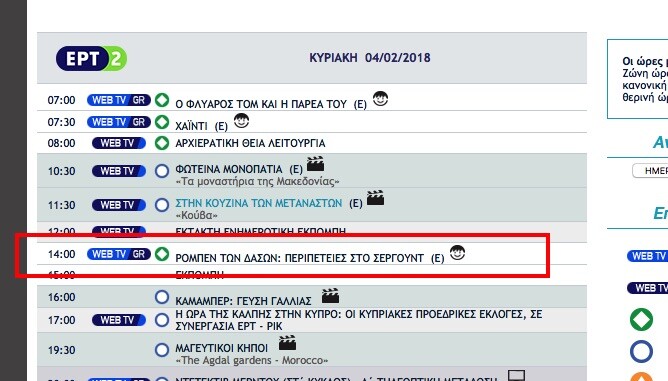Image resolution: width=668 pixels, height=381 pixels.
Task: Select the ΑΡΧΙΕΡΑΤΙΚΗ ΘΕΙΑ ΛΕΙΤΟΥΡΓΙΑ programme row
Action: coord(312,143)
